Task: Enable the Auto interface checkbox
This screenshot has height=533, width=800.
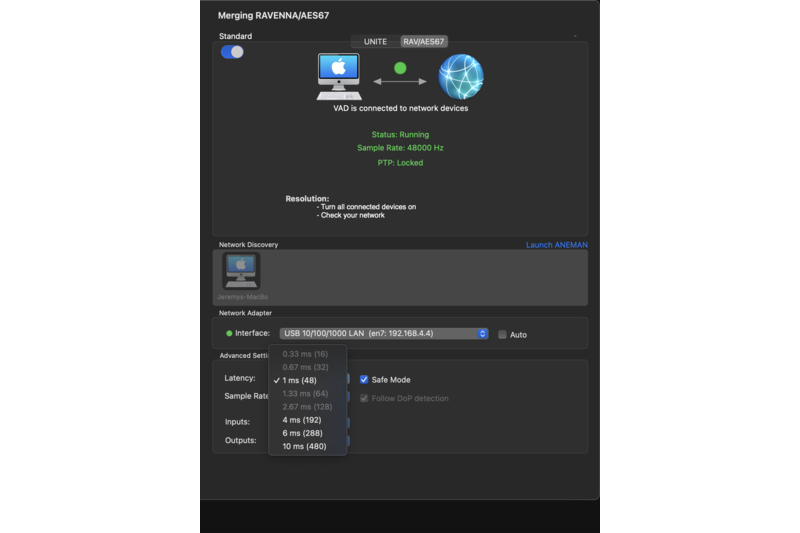Action: point(502,335)
